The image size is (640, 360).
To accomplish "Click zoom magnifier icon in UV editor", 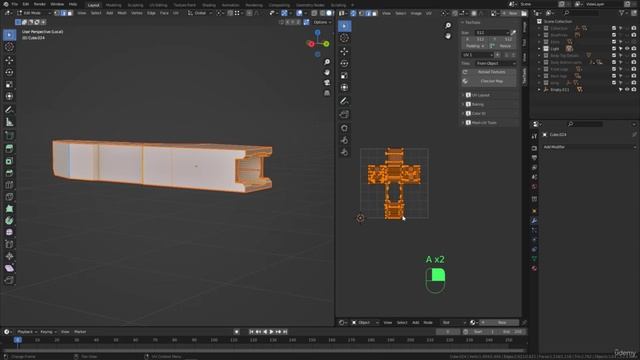I will [x=448, y=25].
